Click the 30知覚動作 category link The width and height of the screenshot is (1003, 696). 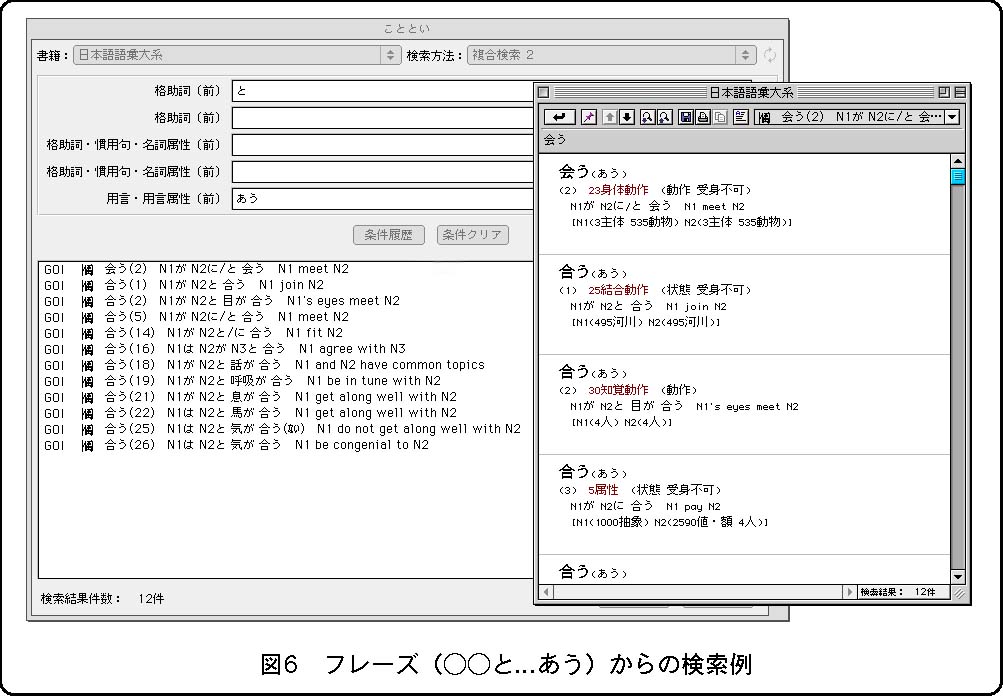click(x=618, y=390)
